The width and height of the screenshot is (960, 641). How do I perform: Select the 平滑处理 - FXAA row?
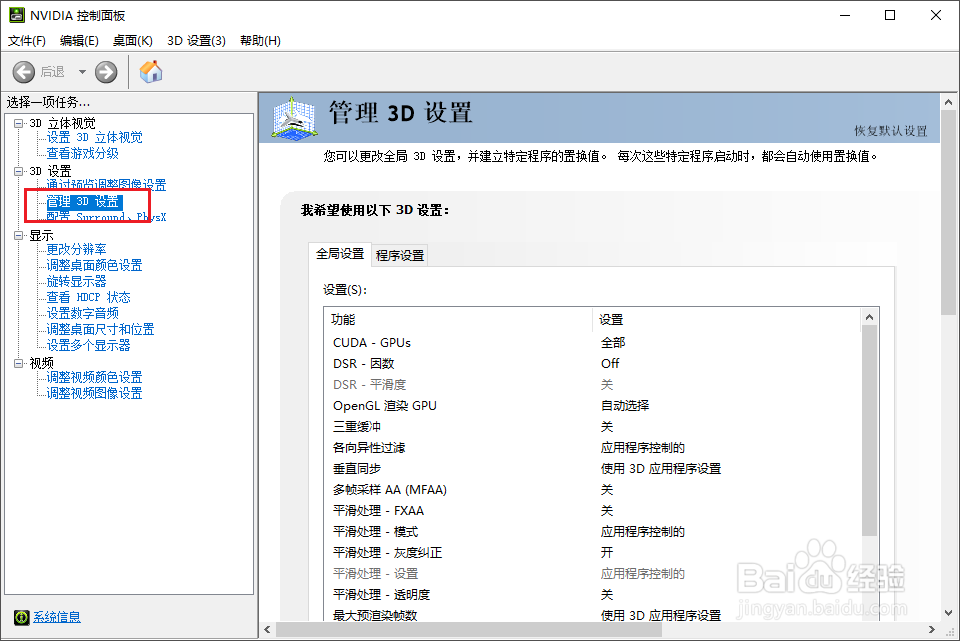pos(592,511)
